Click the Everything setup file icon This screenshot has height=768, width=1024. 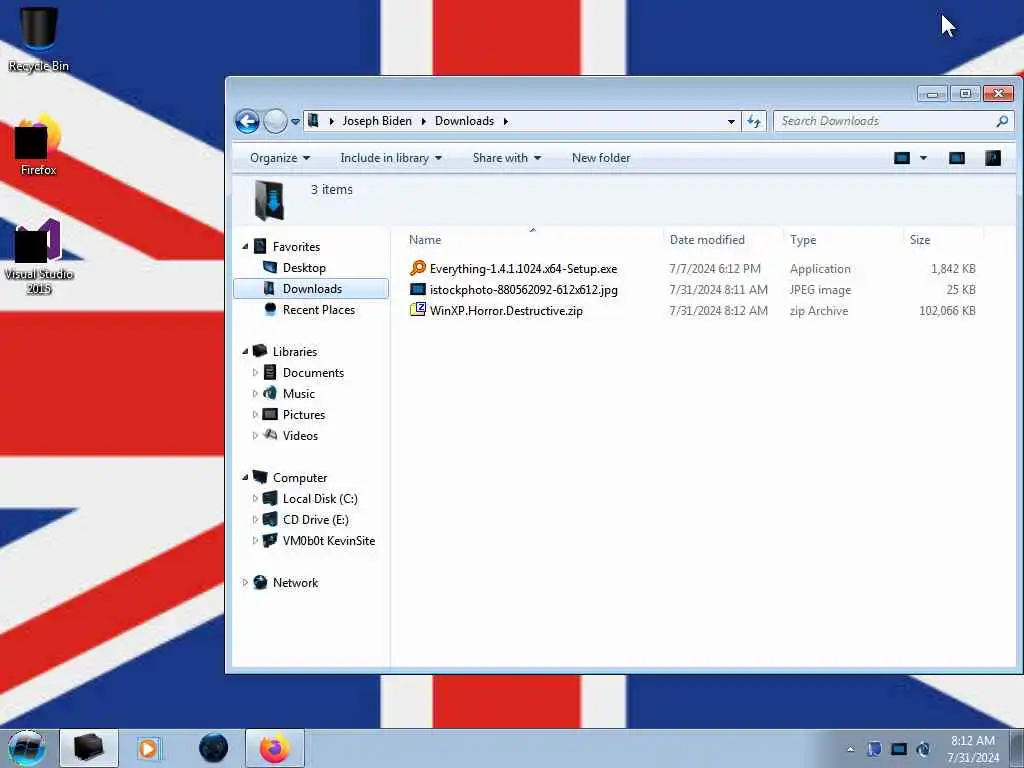pos(418,268)
